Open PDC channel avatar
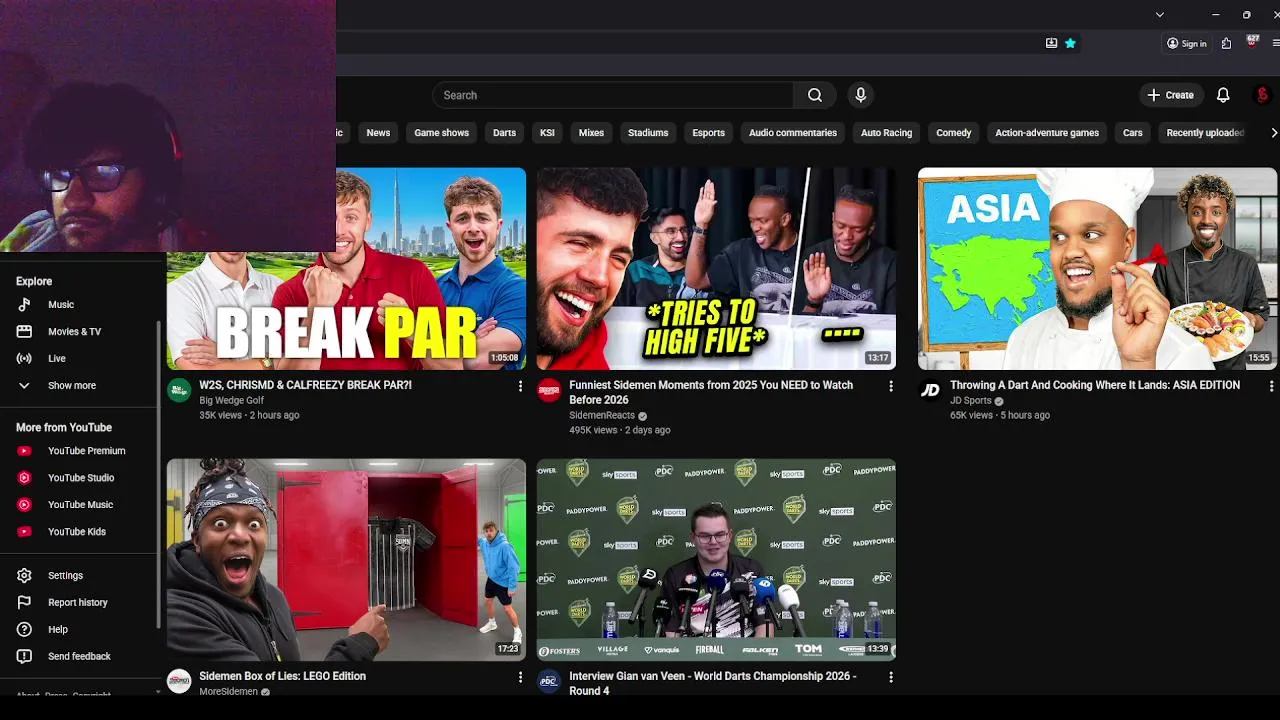The image size is (1280, 720). tap(549, 681)
